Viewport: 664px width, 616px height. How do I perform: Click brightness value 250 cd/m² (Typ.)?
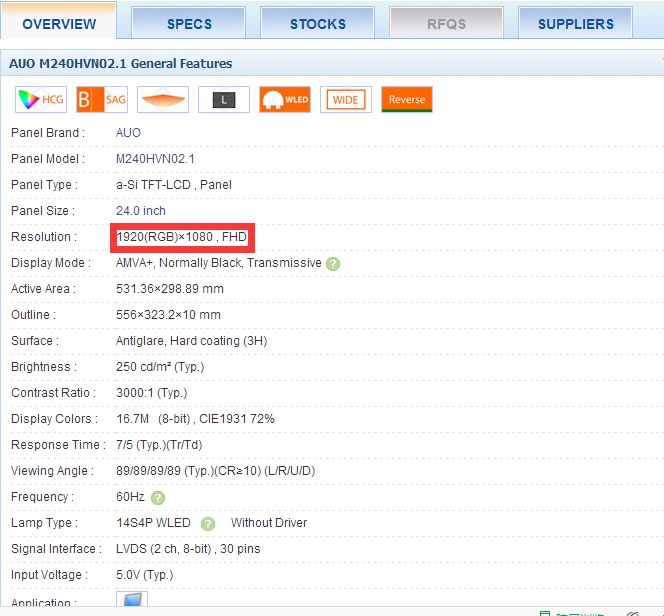point(160,367)
